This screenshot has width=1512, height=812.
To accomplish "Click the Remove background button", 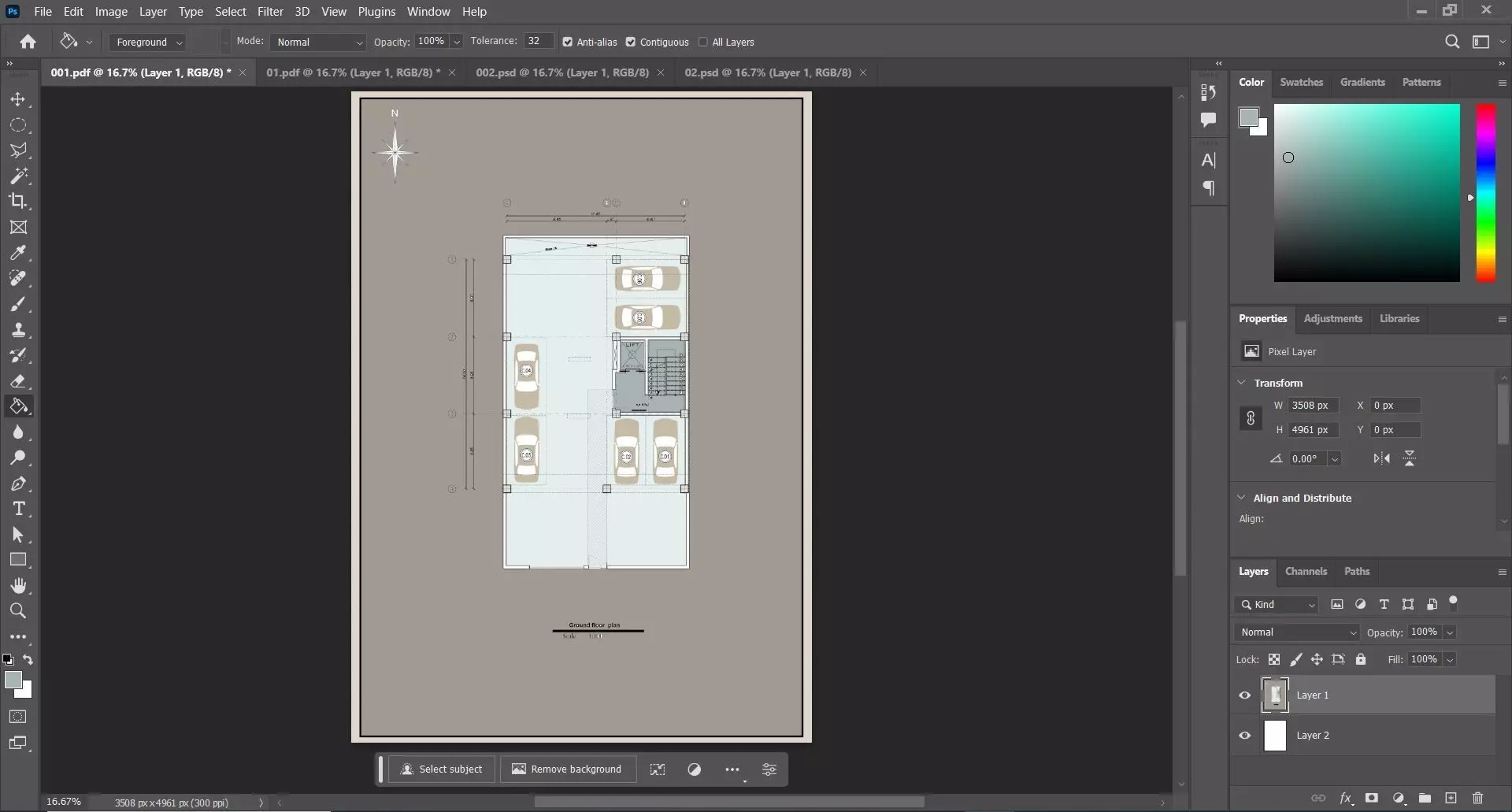I will (x=567, y=769).
